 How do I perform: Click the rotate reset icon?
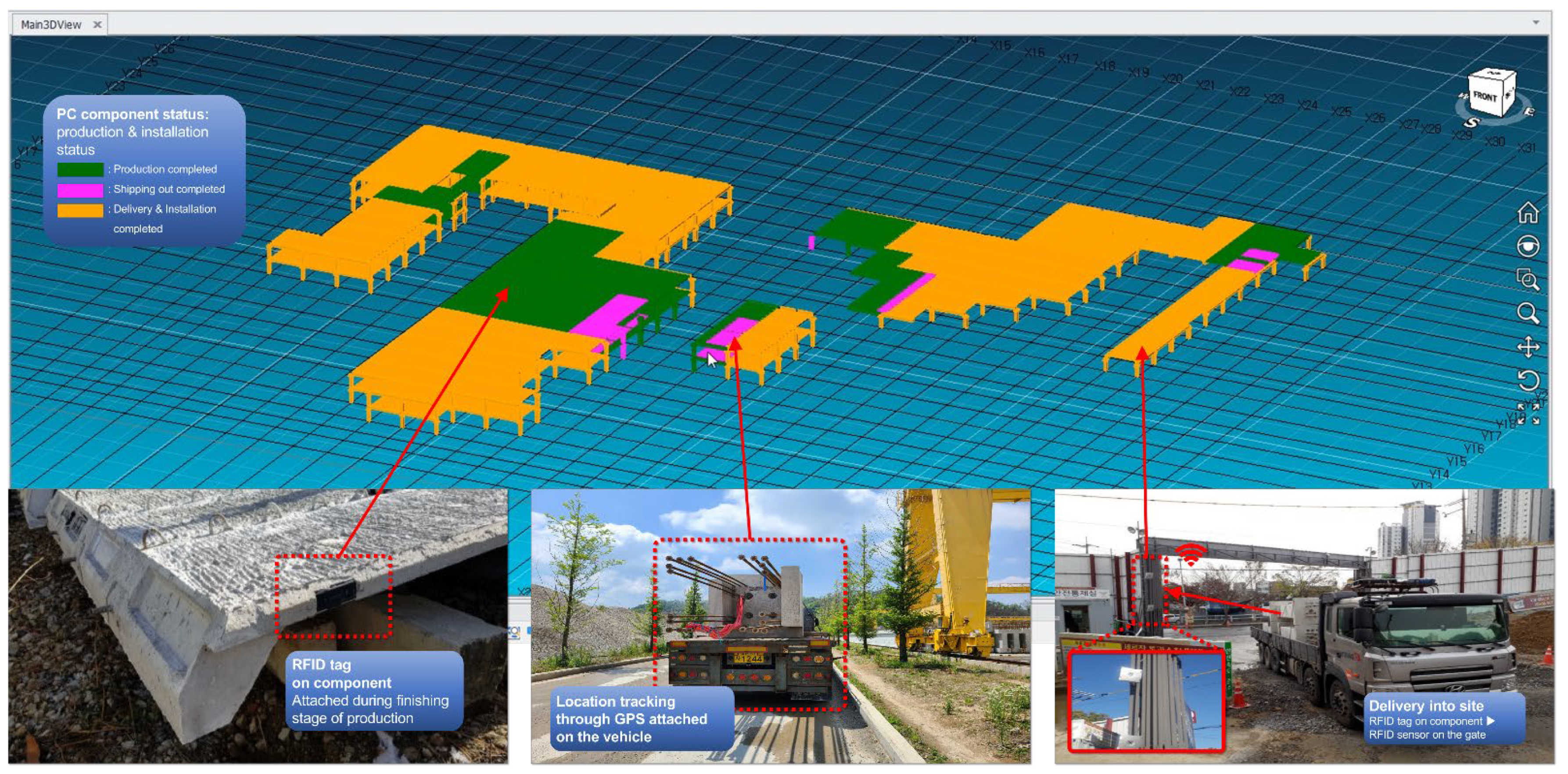click(x=1528, y=381)
